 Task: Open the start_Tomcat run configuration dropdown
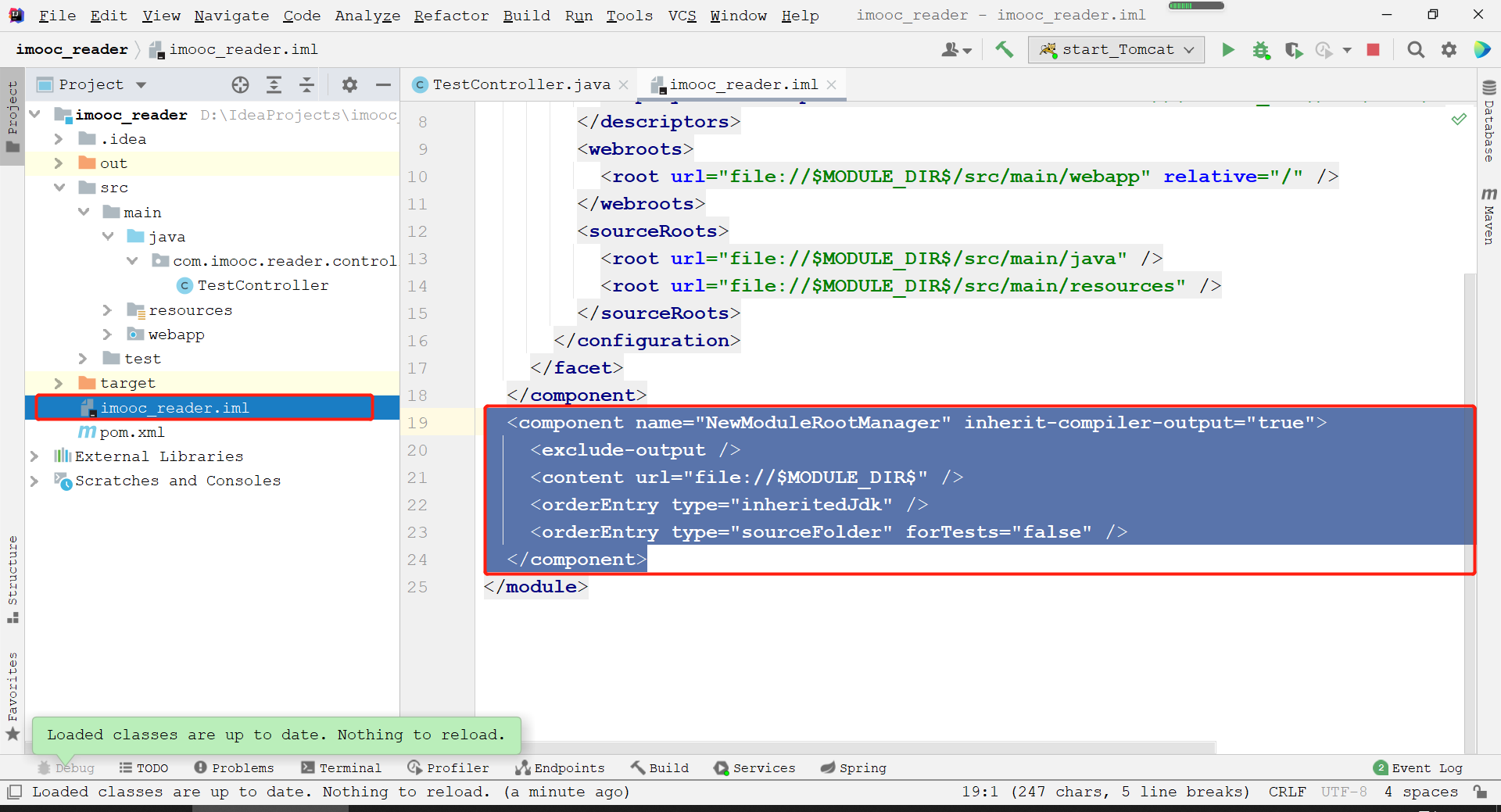click(x=1116, y=49)
